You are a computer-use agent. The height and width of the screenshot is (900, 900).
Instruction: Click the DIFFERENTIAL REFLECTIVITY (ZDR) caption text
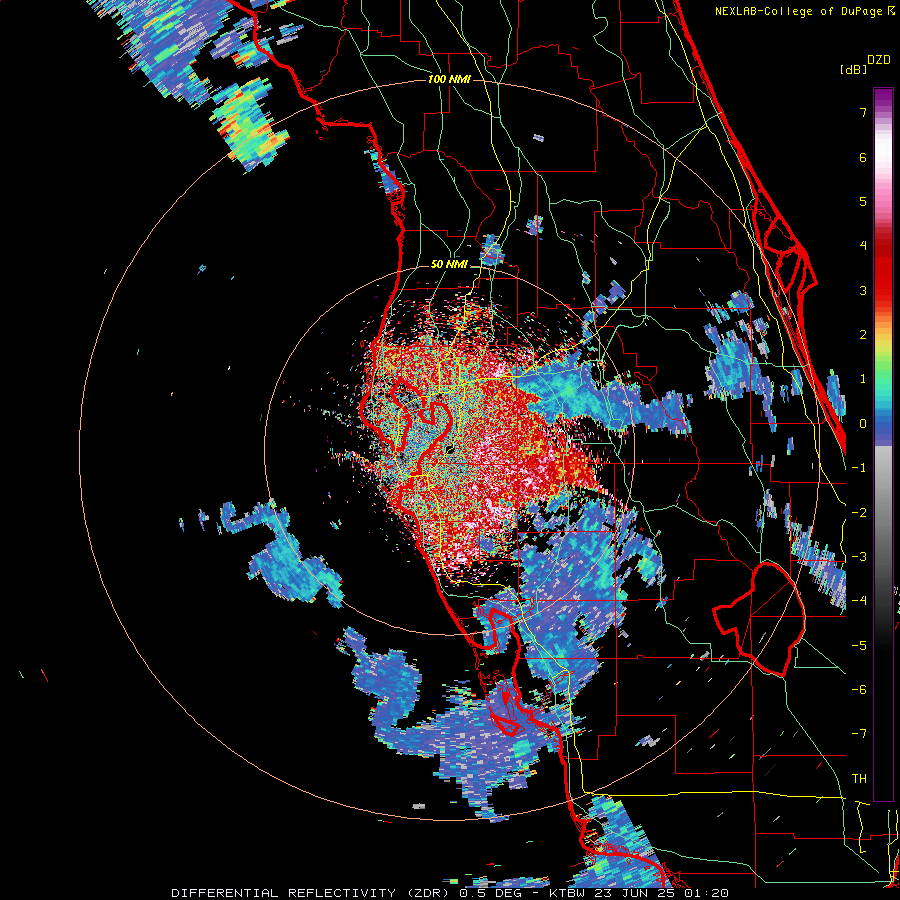pyautogui.click(x=312, y=893)
